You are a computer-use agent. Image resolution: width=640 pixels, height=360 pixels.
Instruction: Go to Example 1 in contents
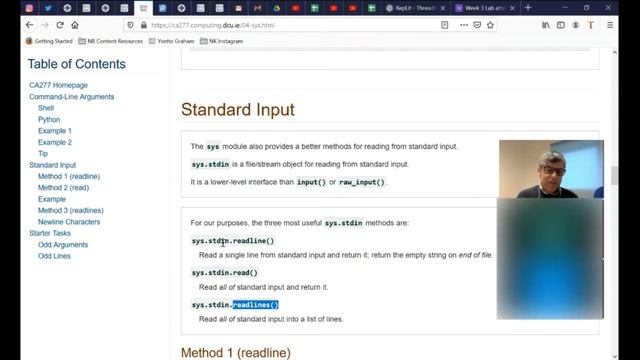[x=55, y=131]
